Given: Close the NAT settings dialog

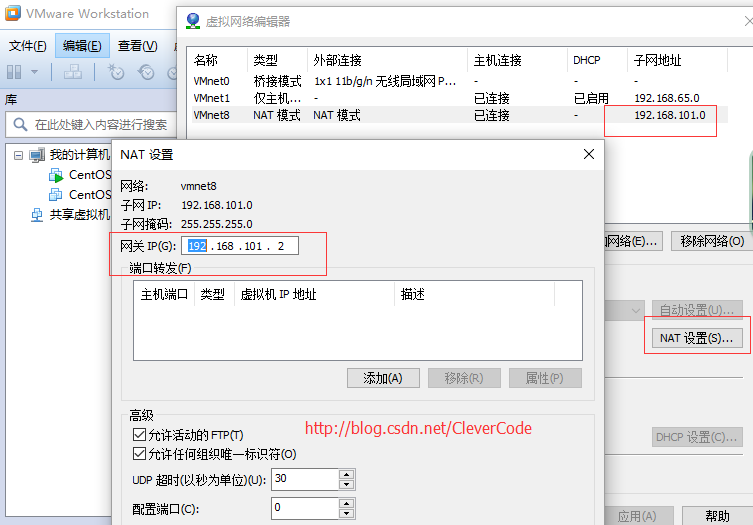Looking at the screenshot, I should (x=589, y=154).
